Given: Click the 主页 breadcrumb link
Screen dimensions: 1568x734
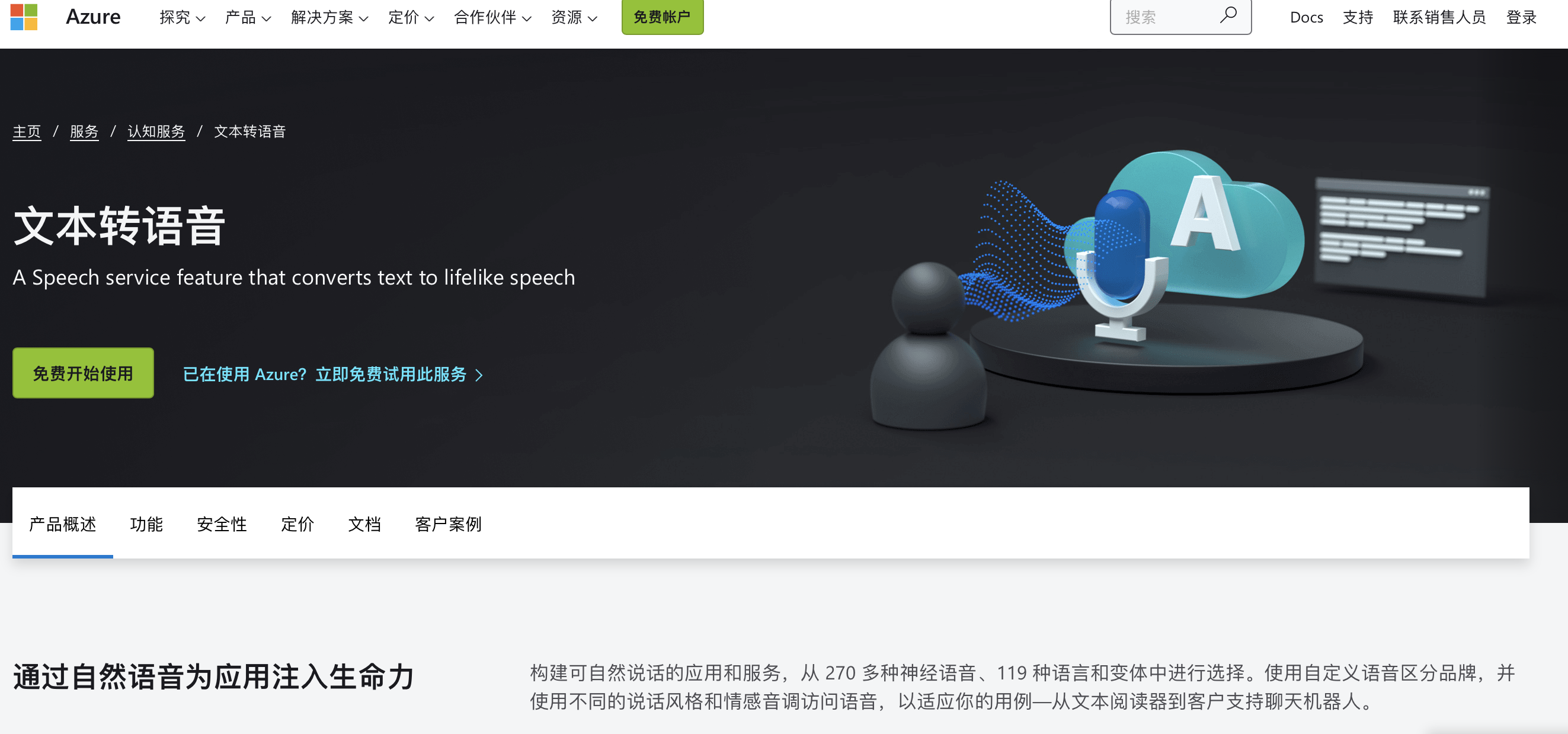Looking at the screenshot, I should point(27,131).
